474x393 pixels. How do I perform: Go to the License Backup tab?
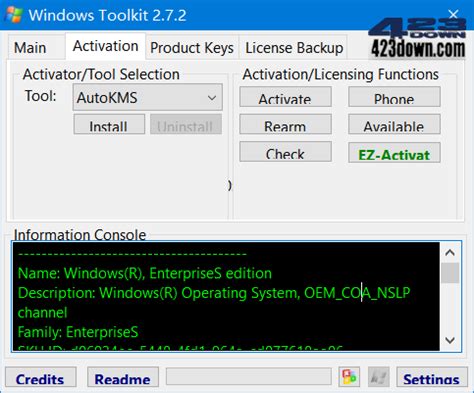[294, 48]
